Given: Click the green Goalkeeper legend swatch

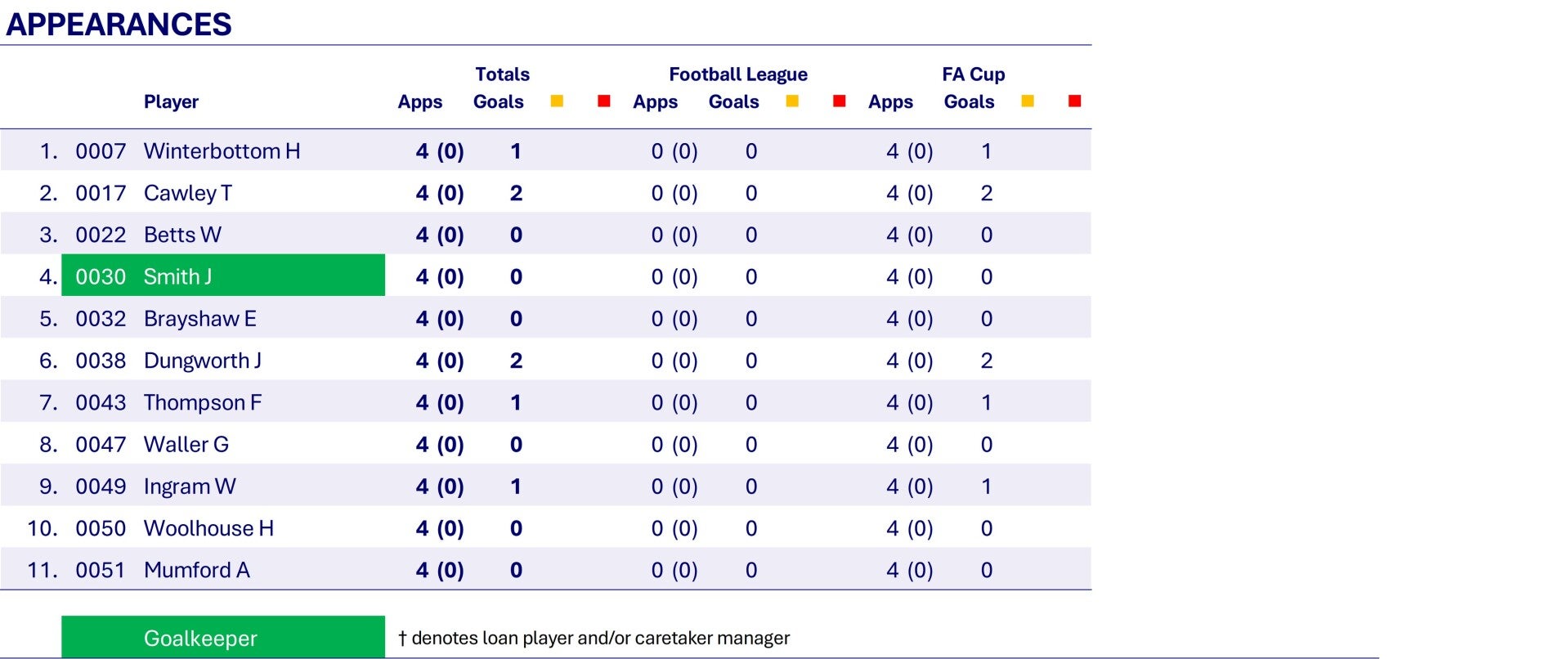Looking at the screenshot, I should pos(222,638).
